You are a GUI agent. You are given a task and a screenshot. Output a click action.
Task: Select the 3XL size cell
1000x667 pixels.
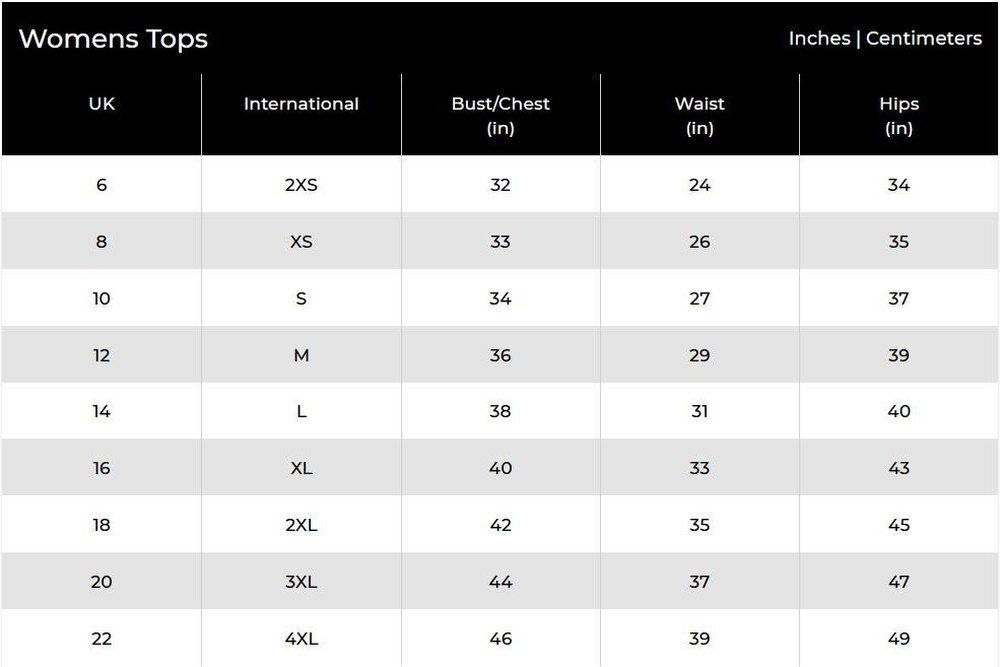[x=301, y=582]
